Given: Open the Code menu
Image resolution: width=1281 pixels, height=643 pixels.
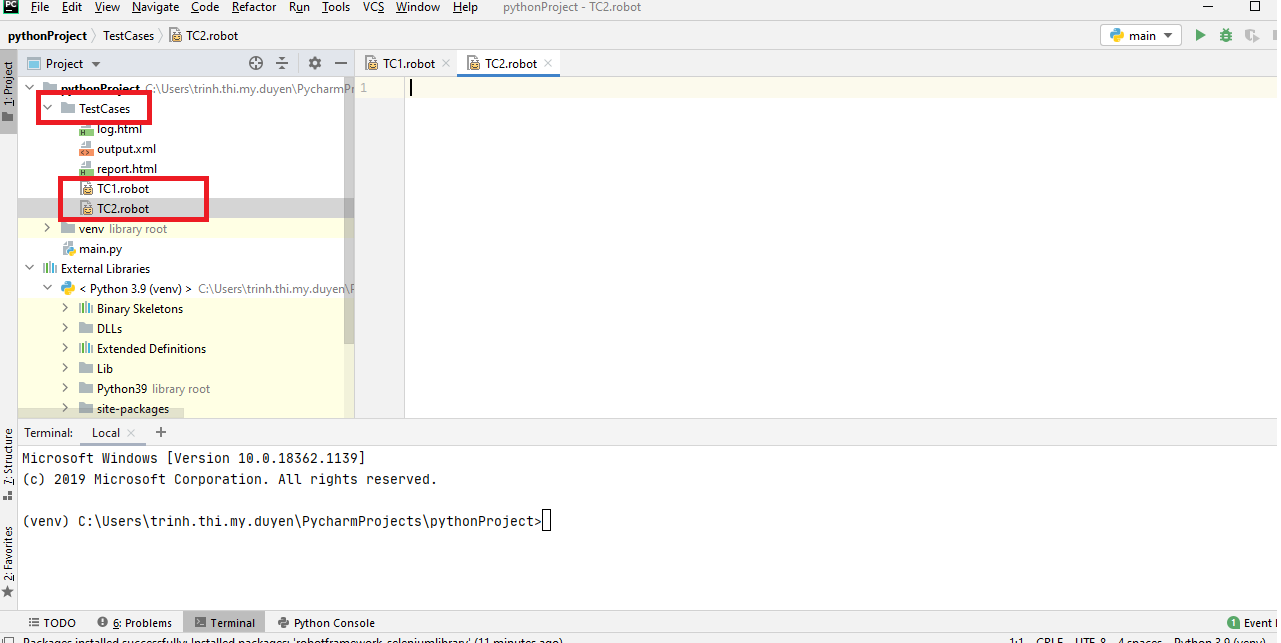Looking at the screenshot, I should tap(205, 7).
